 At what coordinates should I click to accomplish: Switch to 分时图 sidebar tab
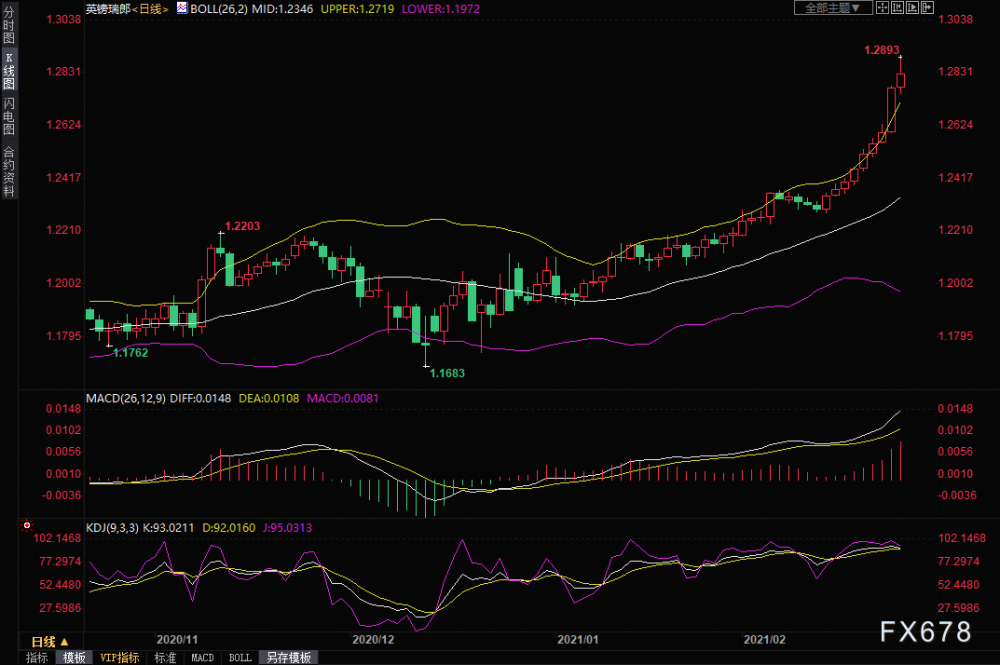pos(9,25)
